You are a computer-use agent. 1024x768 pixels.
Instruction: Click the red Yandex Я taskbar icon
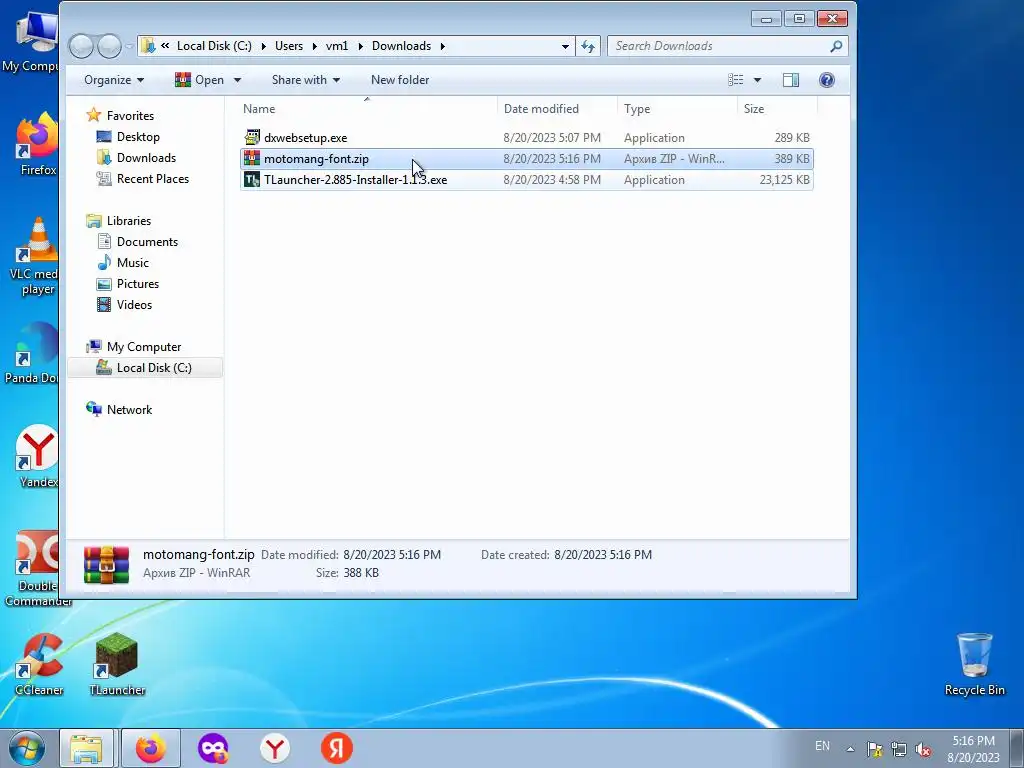(337, 748)
